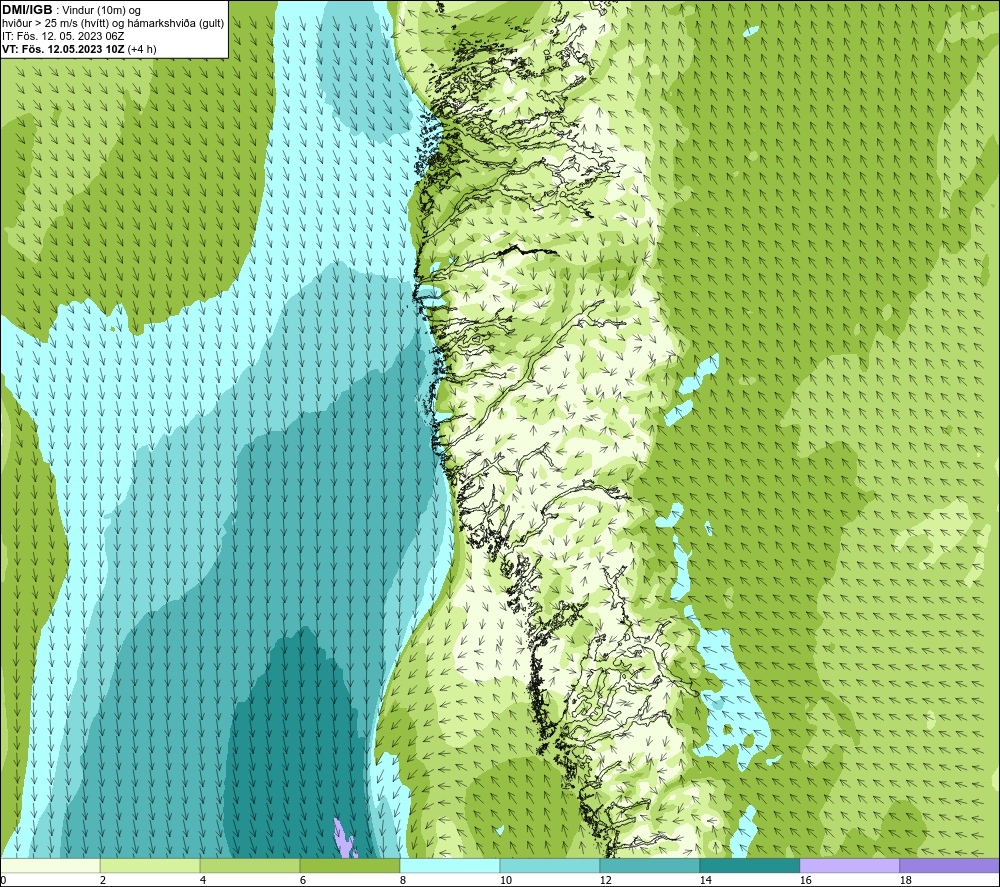Click the 8–10 m/s light cyan legend swatch
The image size is (1000, 887).
tap(450, 865)
